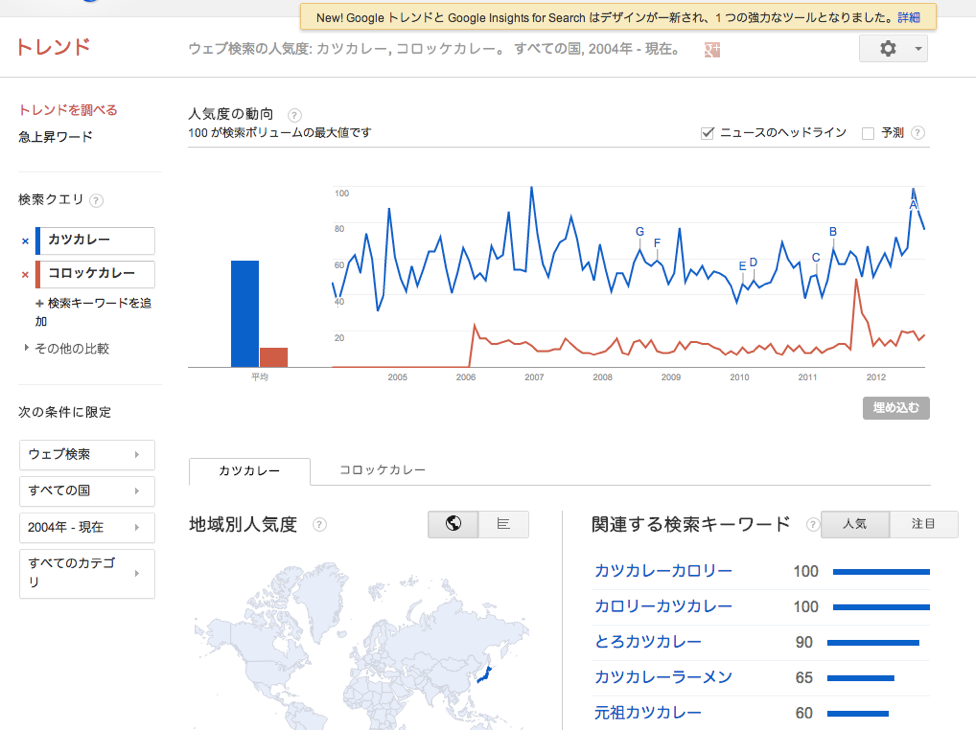Enable the 予測 forecast checkbox

tap(868, 133)
